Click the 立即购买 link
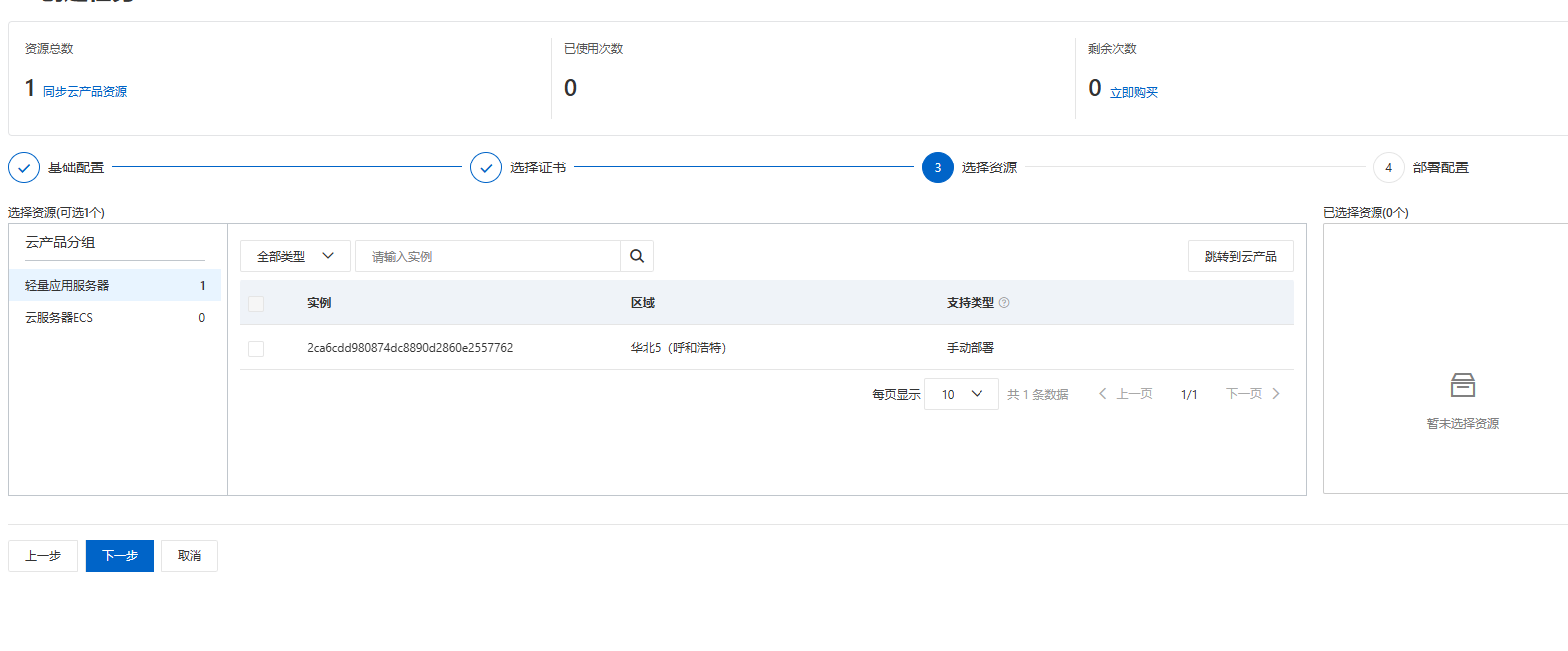The width and height of the screenshot is (1568, 651). [1134, 93]
